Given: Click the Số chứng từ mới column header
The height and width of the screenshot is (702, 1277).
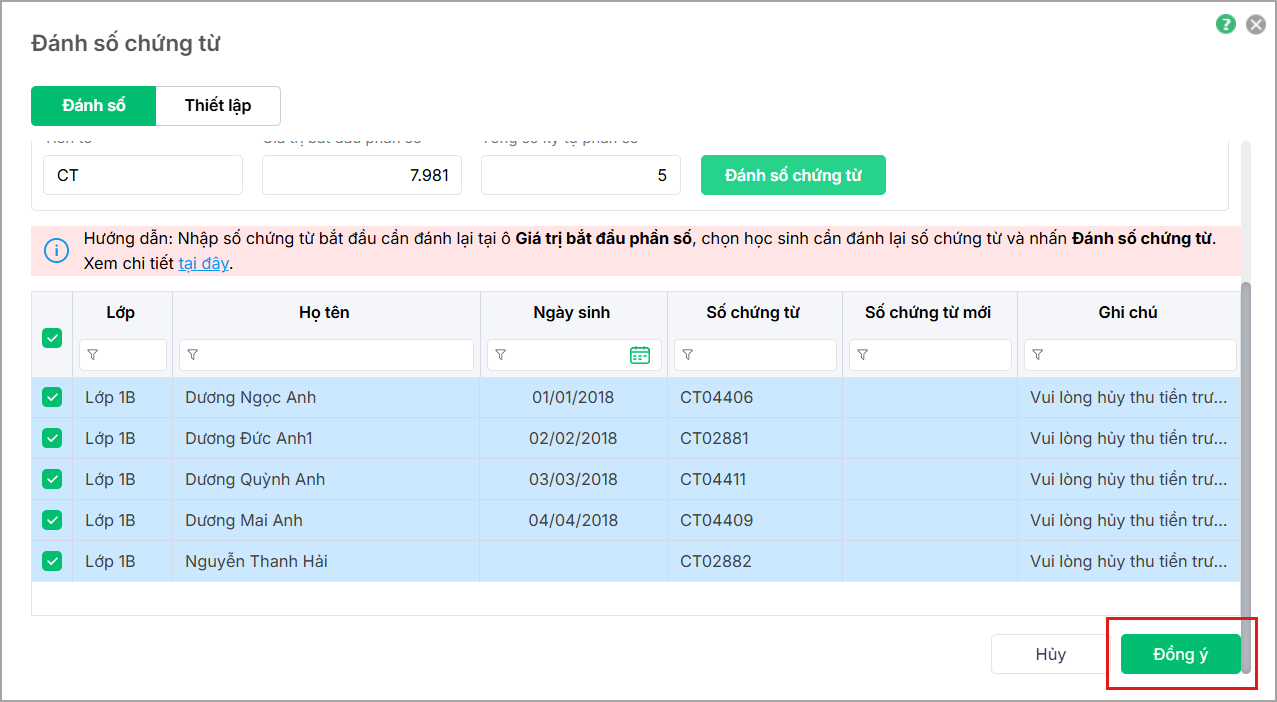Looking at the screenshot, I should pyautogui.click(x=928, y=313).
